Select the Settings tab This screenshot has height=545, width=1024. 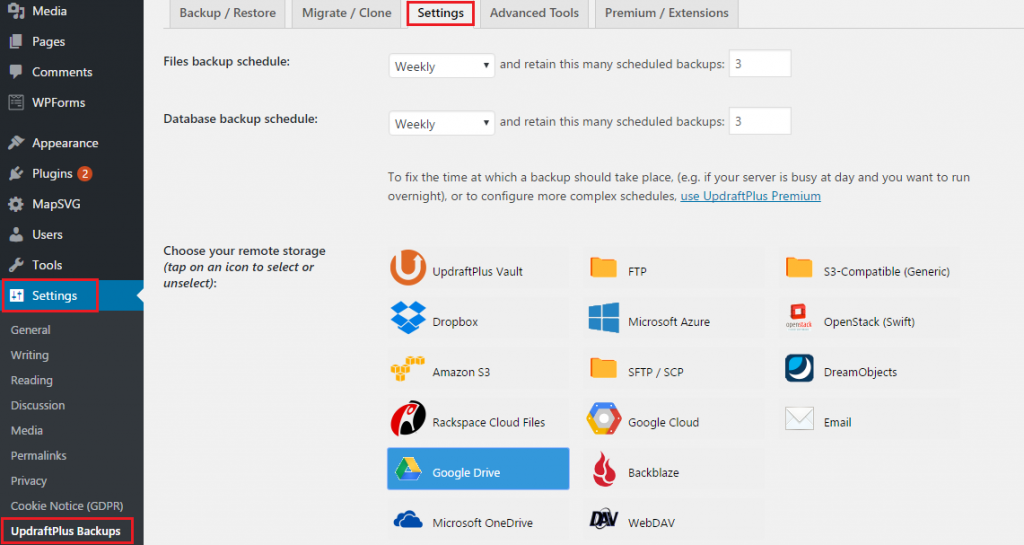click(x=441, y=13)
